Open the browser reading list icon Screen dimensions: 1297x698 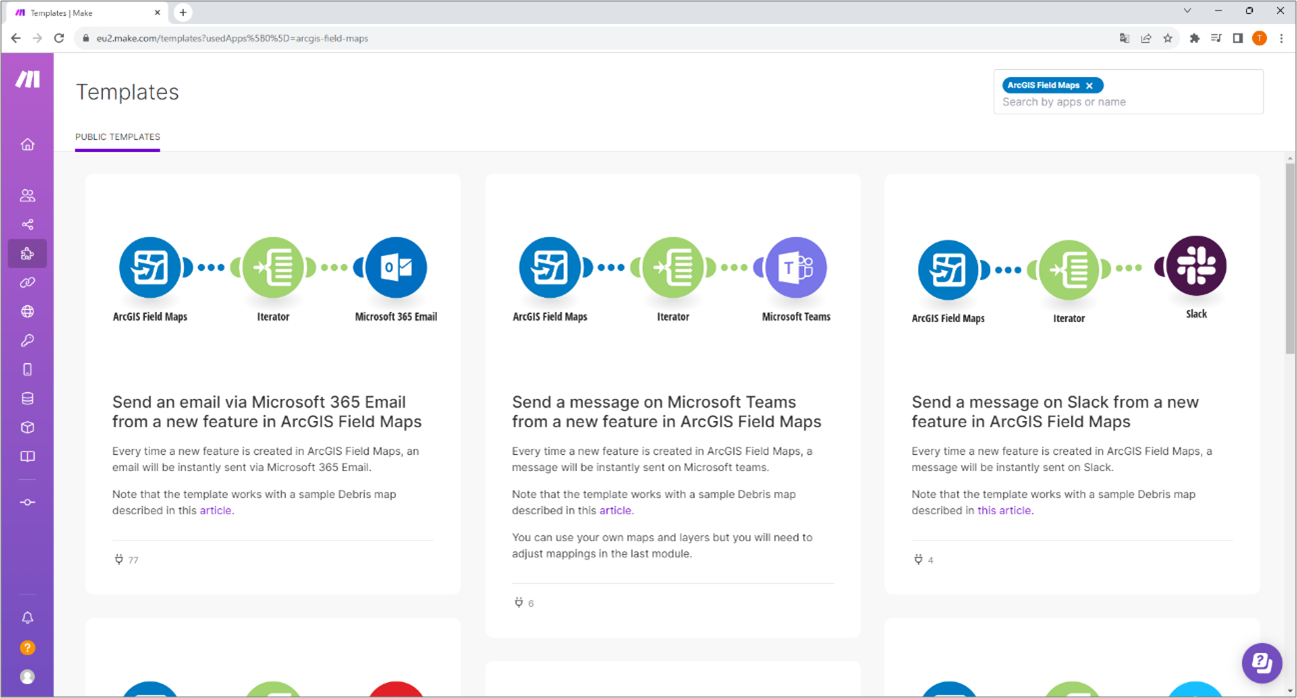click(1216, 38)
